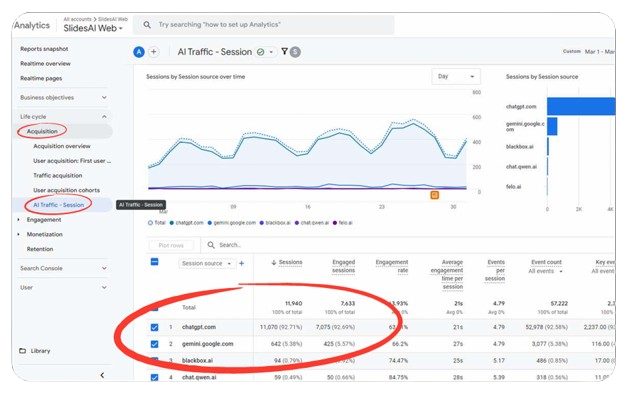
Task: Click the orange annotation marker on the chart
Action: 435,195
